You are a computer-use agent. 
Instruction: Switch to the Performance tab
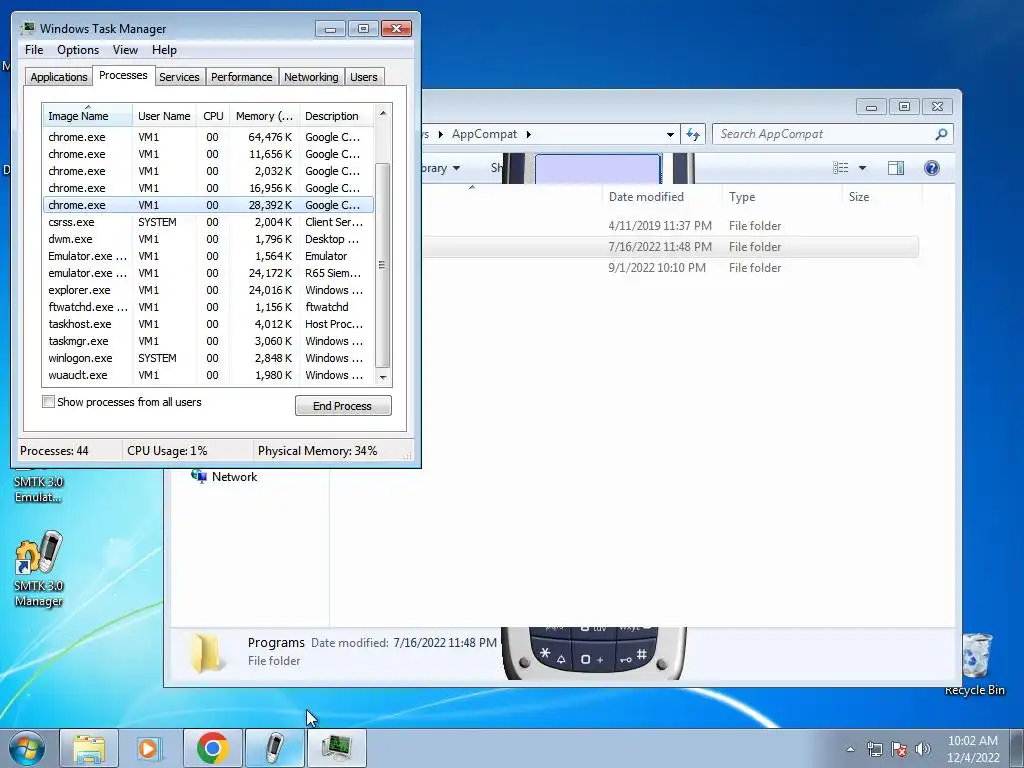pyautogui.click(x=242, y=77)
